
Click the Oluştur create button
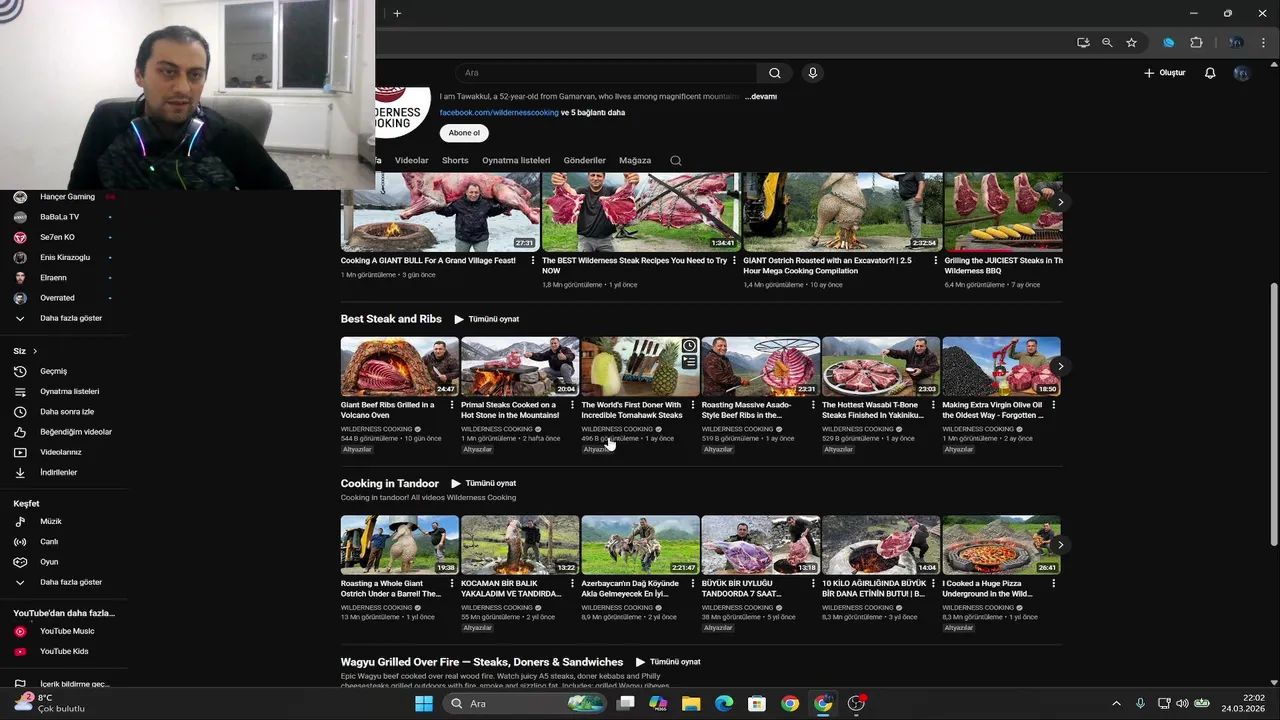click(x=1164, y=73)
